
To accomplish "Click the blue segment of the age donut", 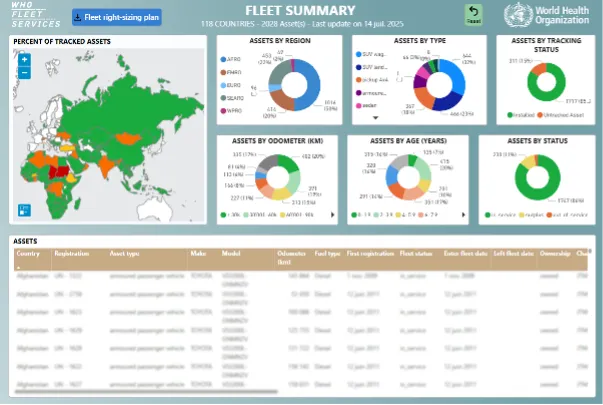I will pyautogui.click(x=391, y=176).
